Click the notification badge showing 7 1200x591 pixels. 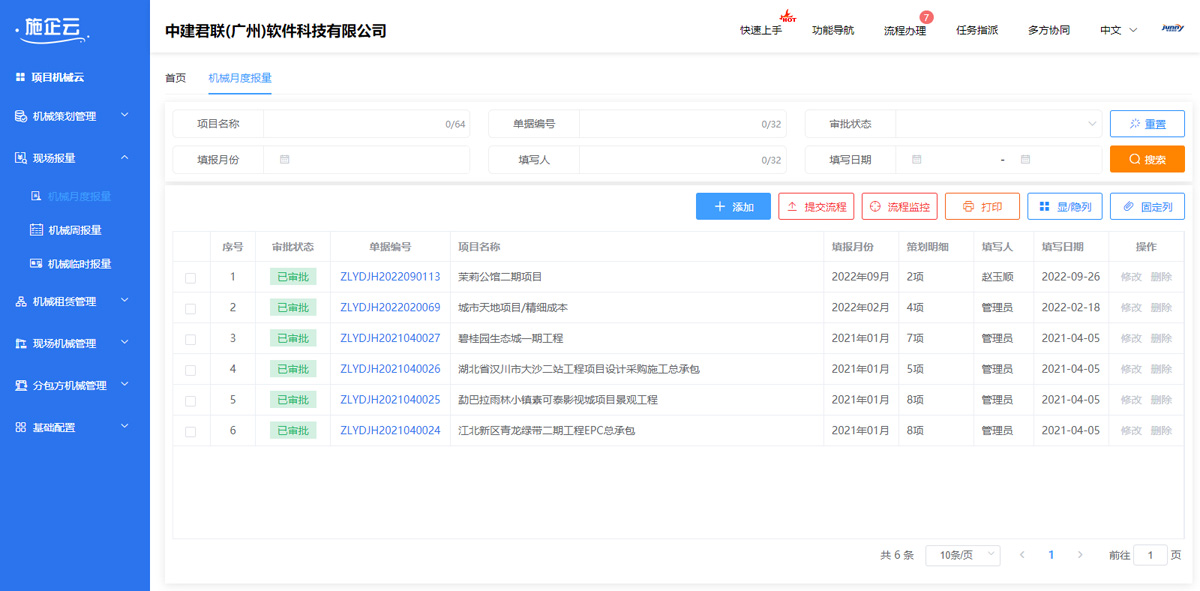coord(926,17)
